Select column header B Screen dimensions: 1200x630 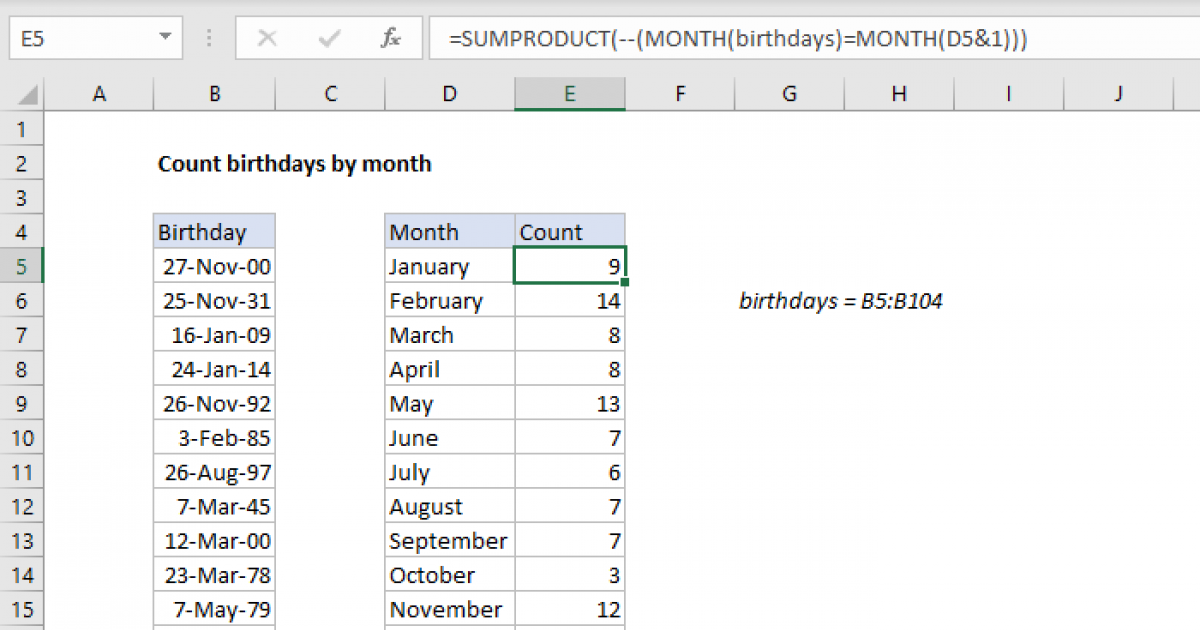(214, 93)
